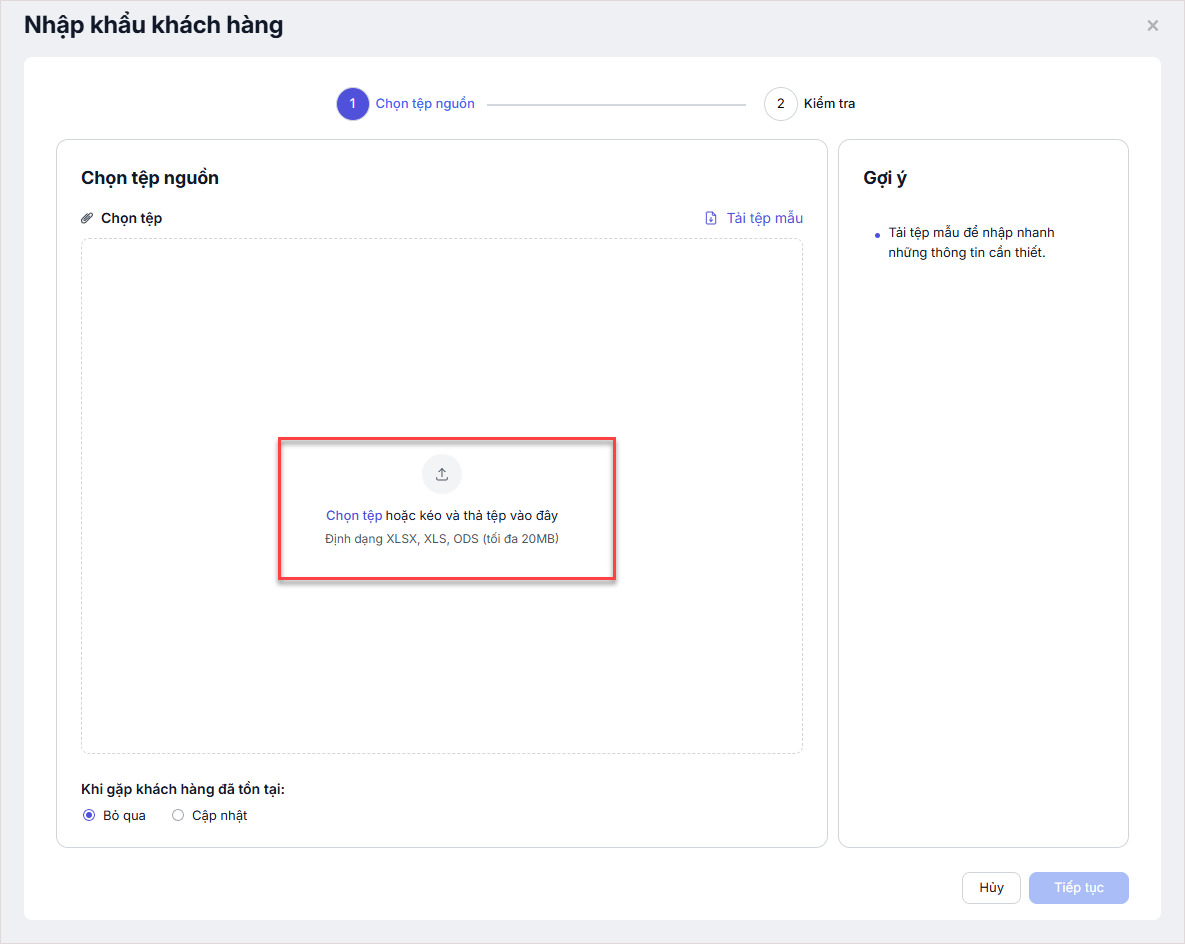Screen dimensions: 1185x944
Task: Click the "Định dạng XLSX, XLS, ODS" format note
Action: (x=442, y=539)
